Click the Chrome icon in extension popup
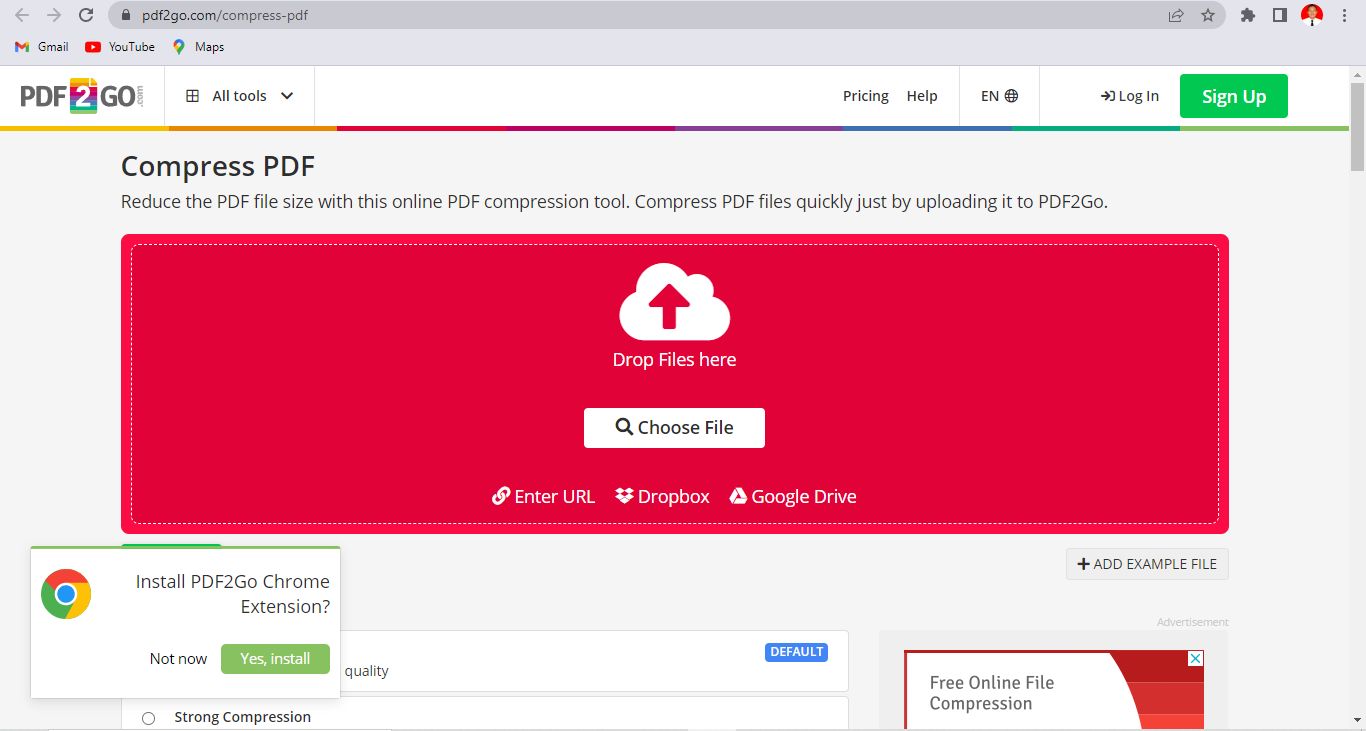Screen dimensions: 1366x731 point(66,594)
